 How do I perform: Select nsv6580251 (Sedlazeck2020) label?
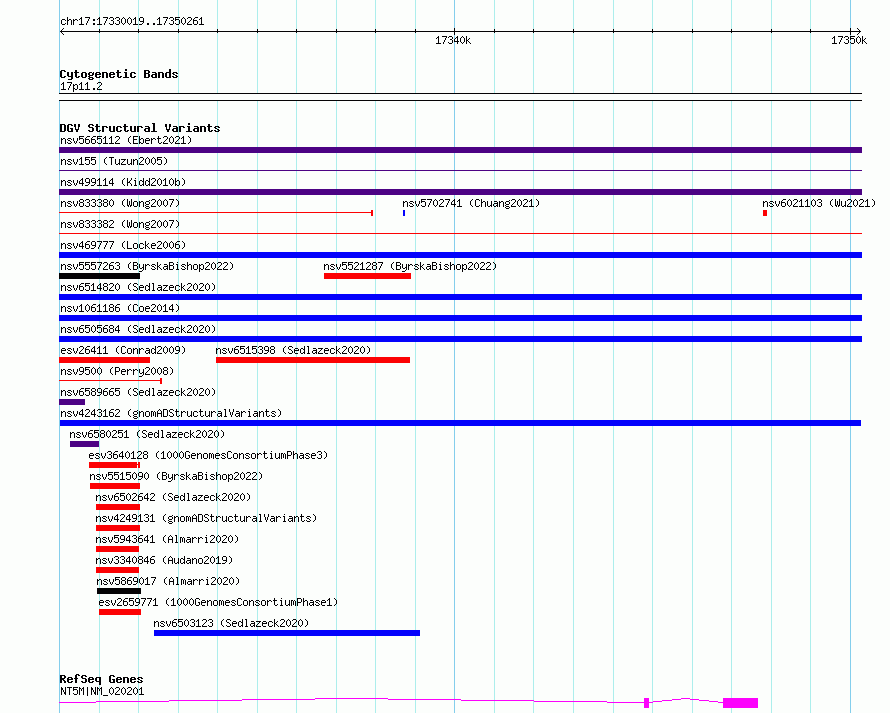(147, 434)
